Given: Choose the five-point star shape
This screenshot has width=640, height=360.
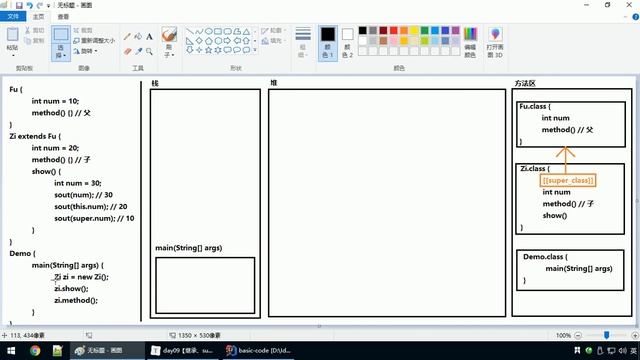Looking at the screenshot, I should (208, 50).
